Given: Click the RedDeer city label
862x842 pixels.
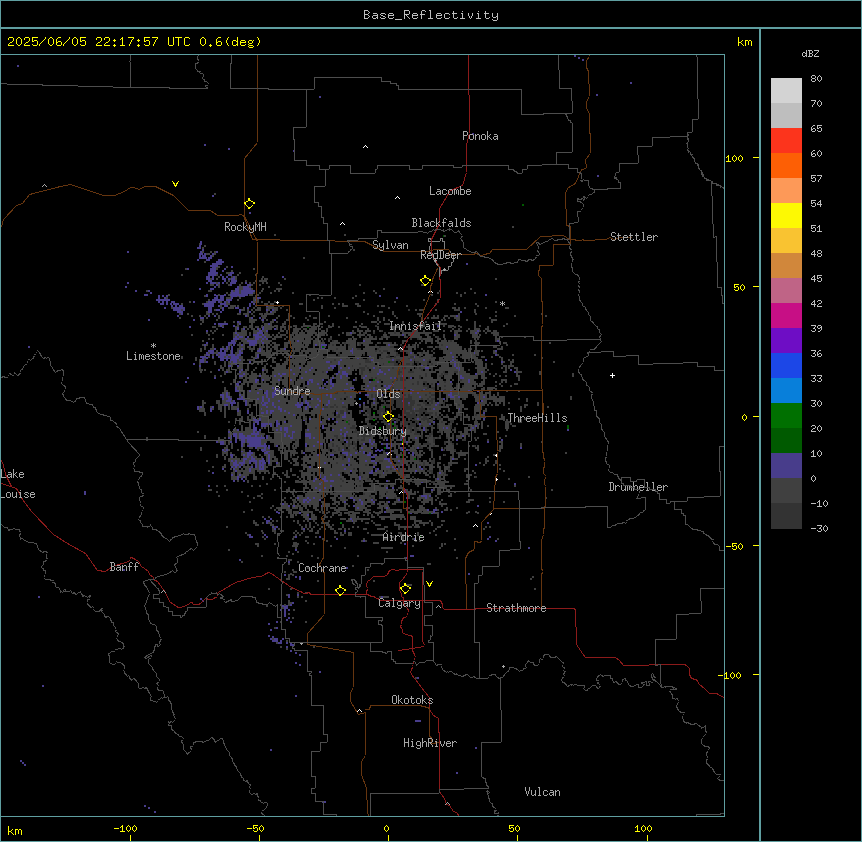Looking at the screenshot, I should pyautogui.click(x=440, y=255).
